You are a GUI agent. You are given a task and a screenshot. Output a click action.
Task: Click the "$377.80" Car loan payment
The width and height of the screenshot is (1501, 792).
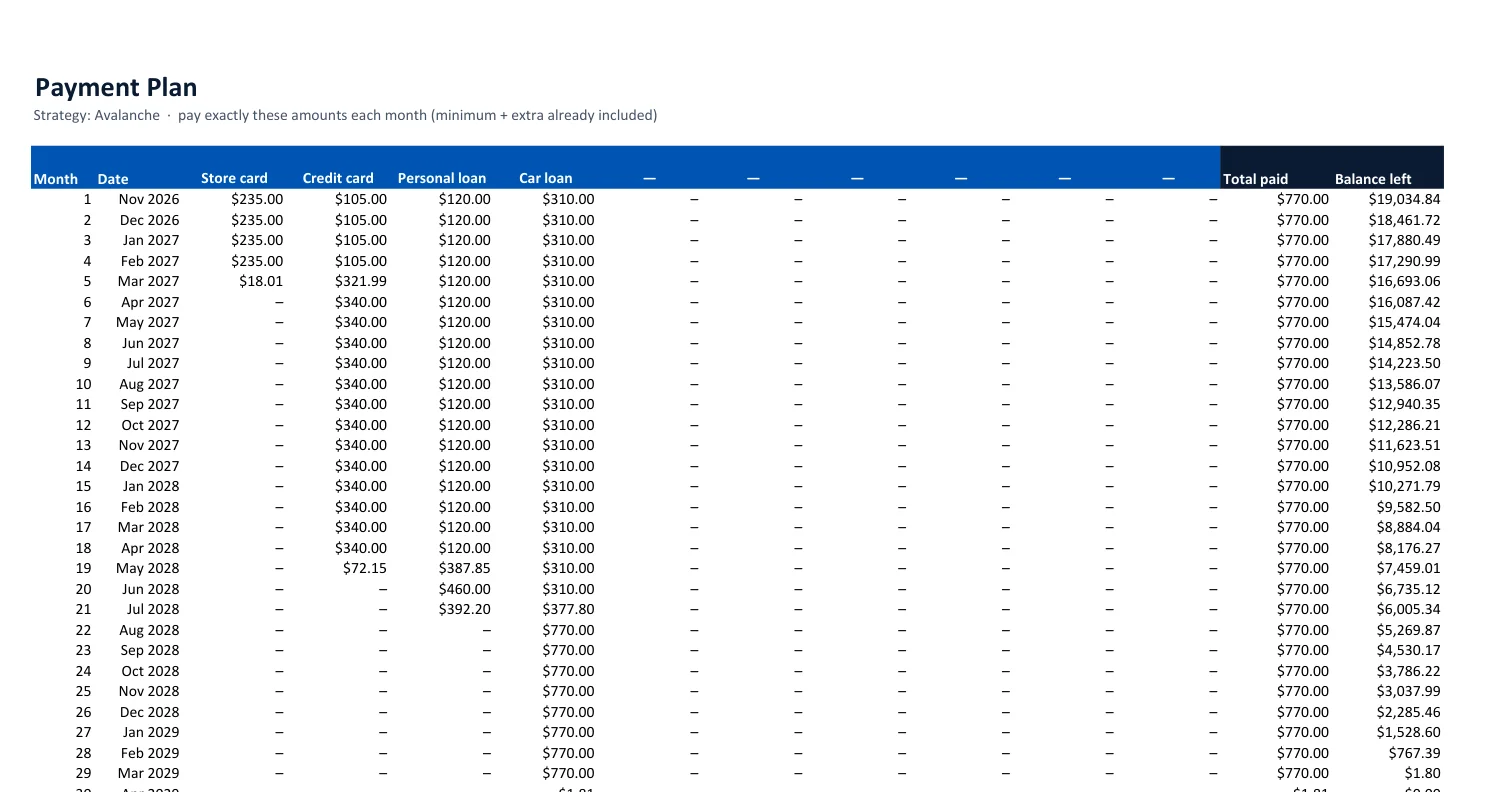coord(568,610)
